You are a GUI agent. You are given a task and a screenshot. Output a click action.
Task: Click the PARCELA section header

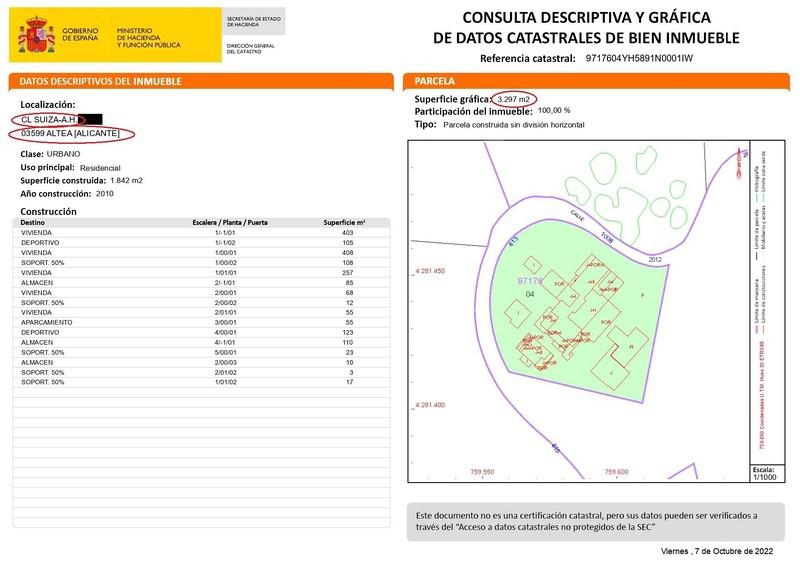(434, 81)
